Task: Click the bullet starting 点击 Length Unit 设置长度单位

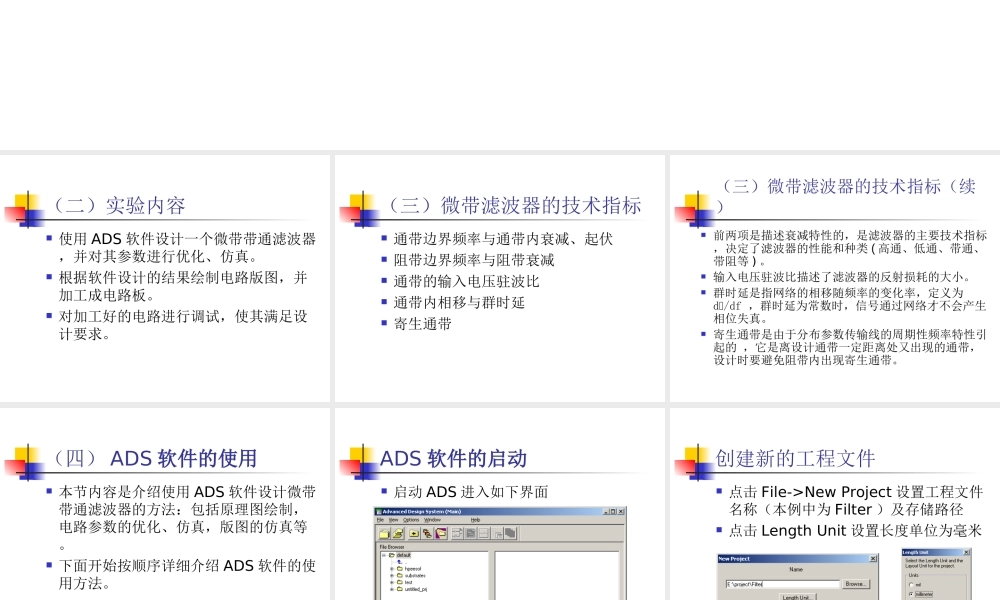Action: (x=855, y=530)
